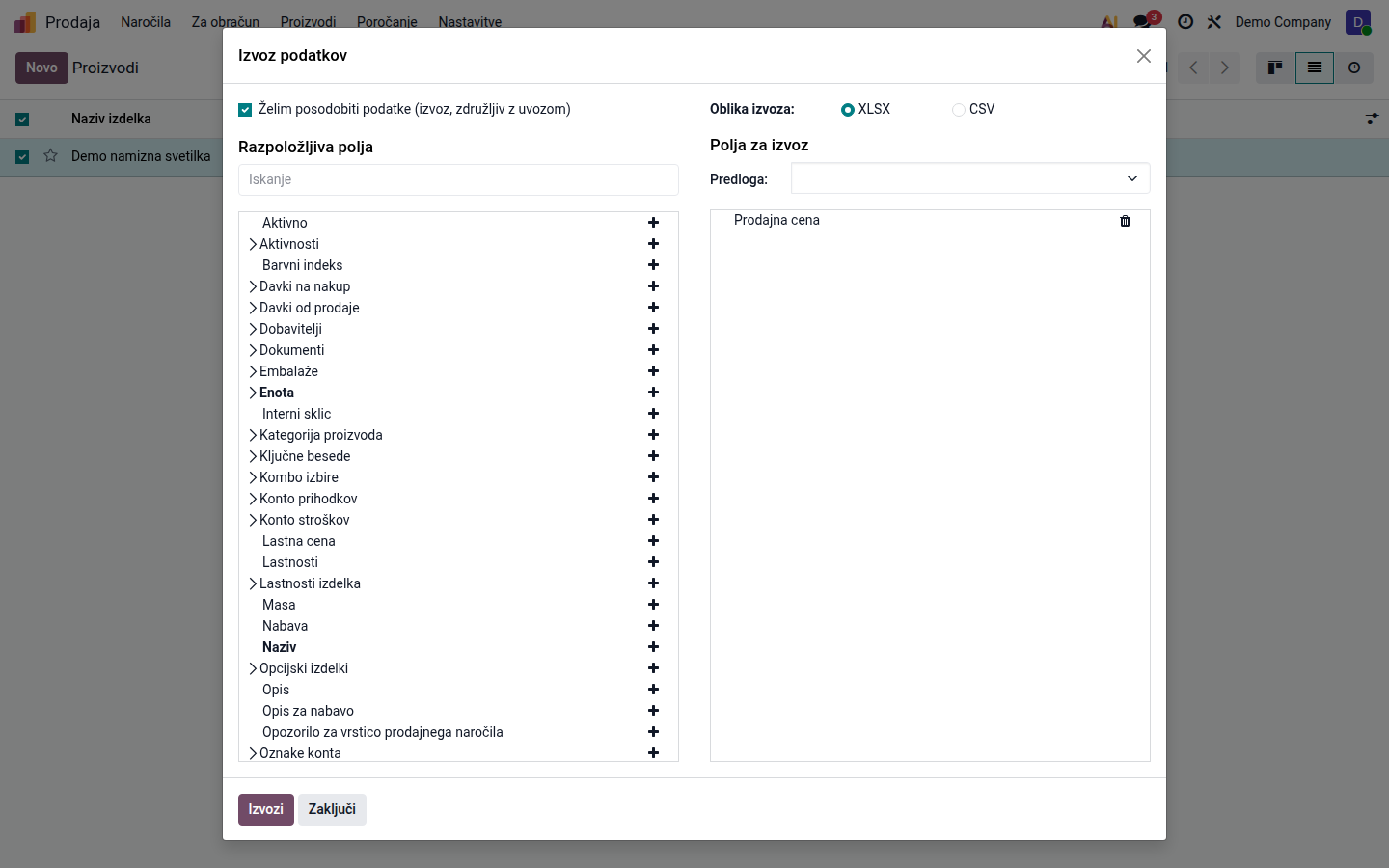1389x868 pixels.
Task: Add the Aktivno field to export
Action: tap(653, 223)
